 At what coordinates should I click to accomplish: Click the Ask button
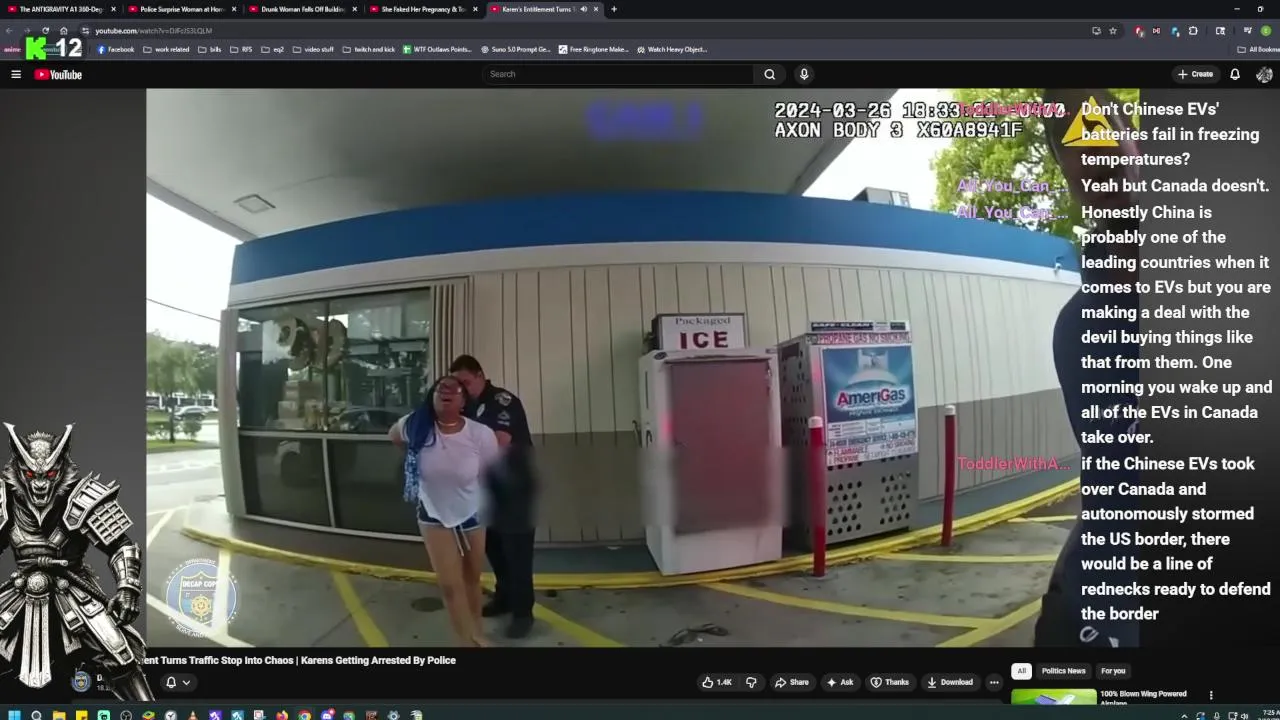(840, 682)
